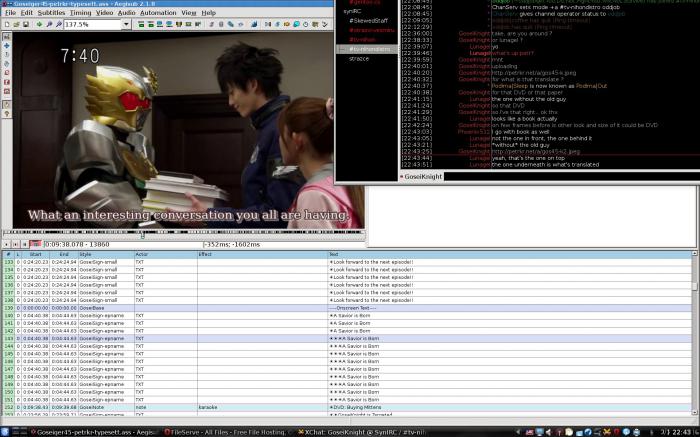Image resolution: width=700 pixels, height=437 pixels.
Task: Click the Save subtitles floppy icon
Action: pos(25,24)
